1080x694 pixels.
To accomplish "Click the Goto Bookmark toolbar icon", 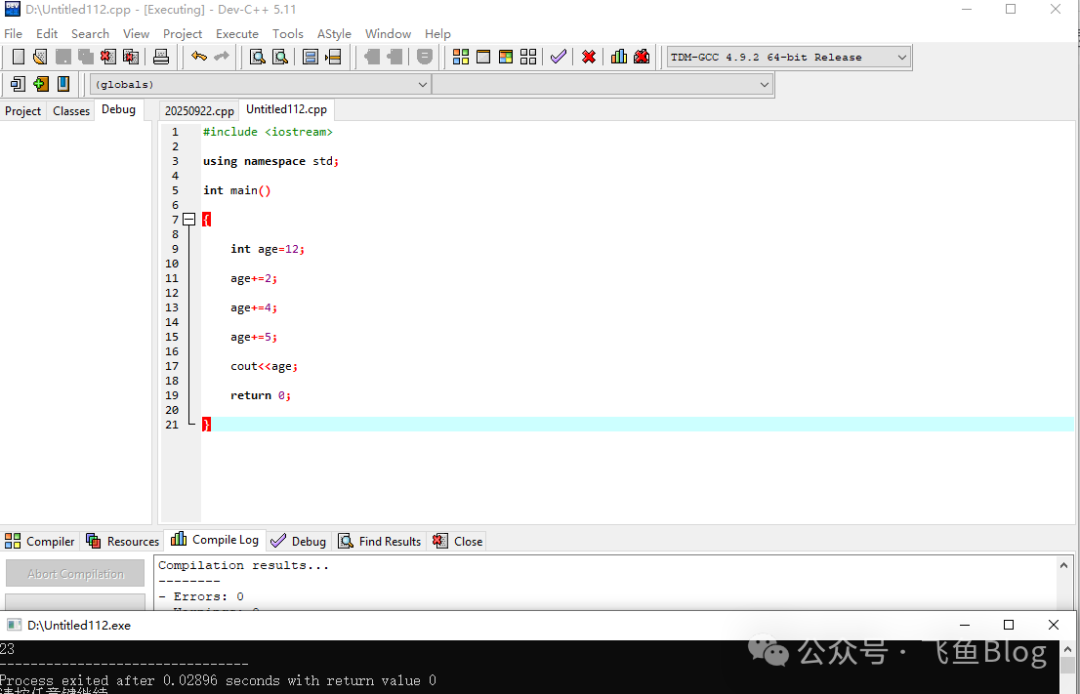I will pos(63,84).
